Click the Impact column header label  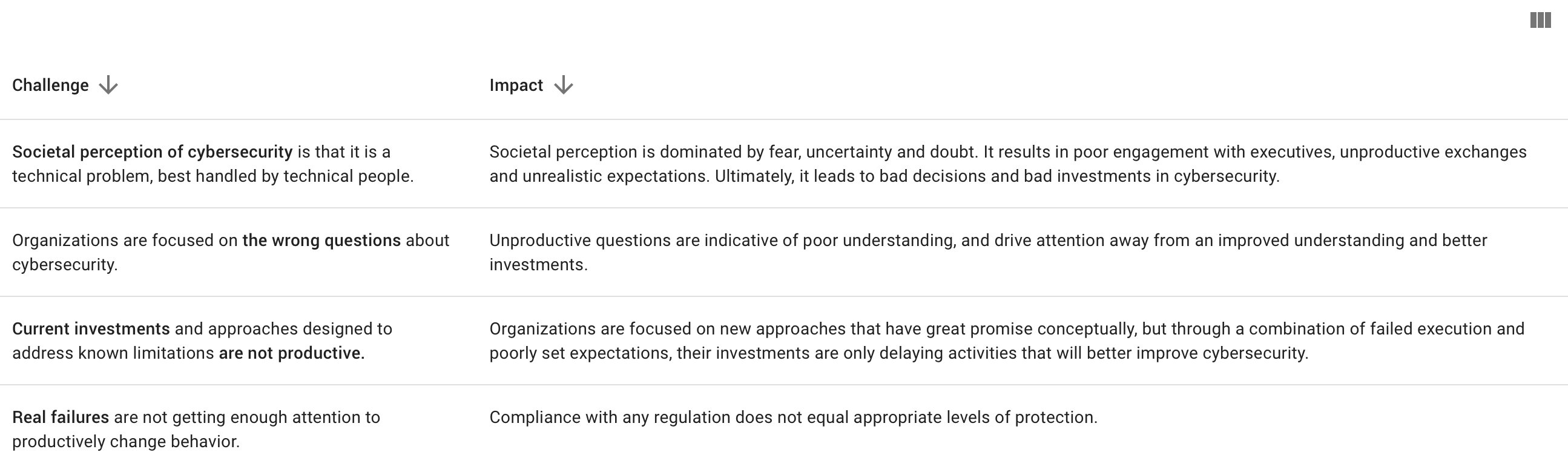pos(516,85)
